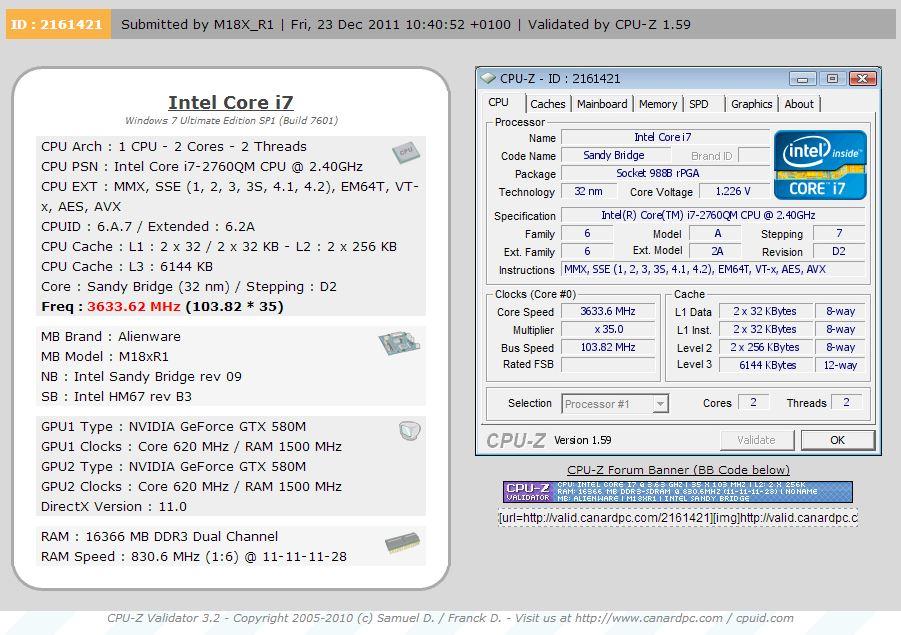Click the CPU-Z Version 1.59 label
Viewport: 901px width, 635px height.
583,440
